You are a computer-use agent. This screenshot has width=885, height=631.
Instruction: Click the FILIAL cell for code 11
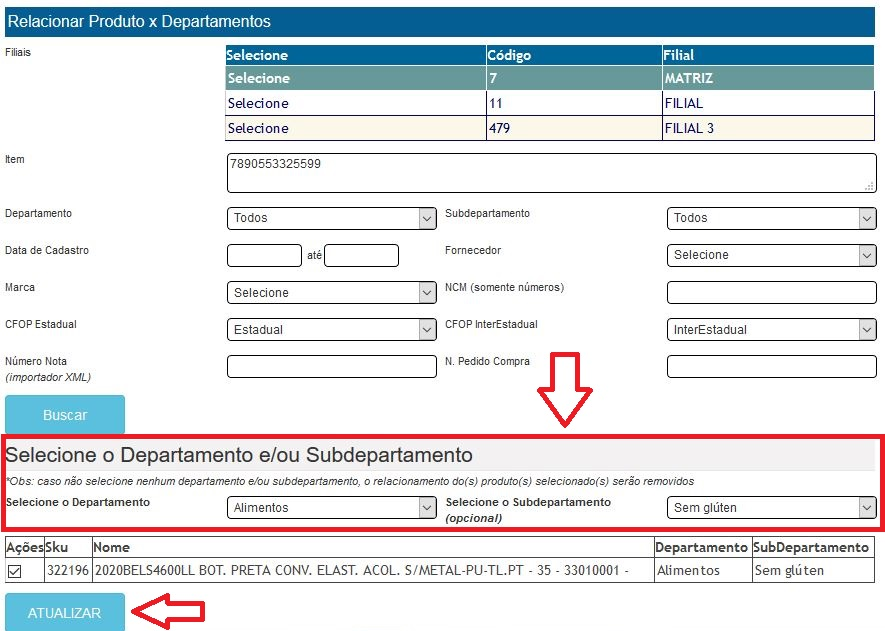point(768,103)
